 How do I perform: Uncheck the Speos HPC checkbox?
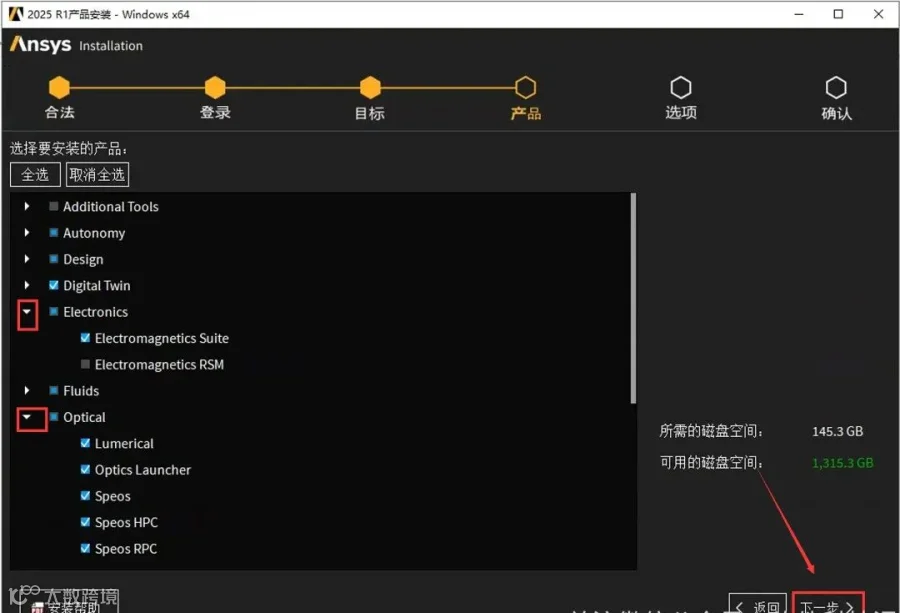click(85, 522)
